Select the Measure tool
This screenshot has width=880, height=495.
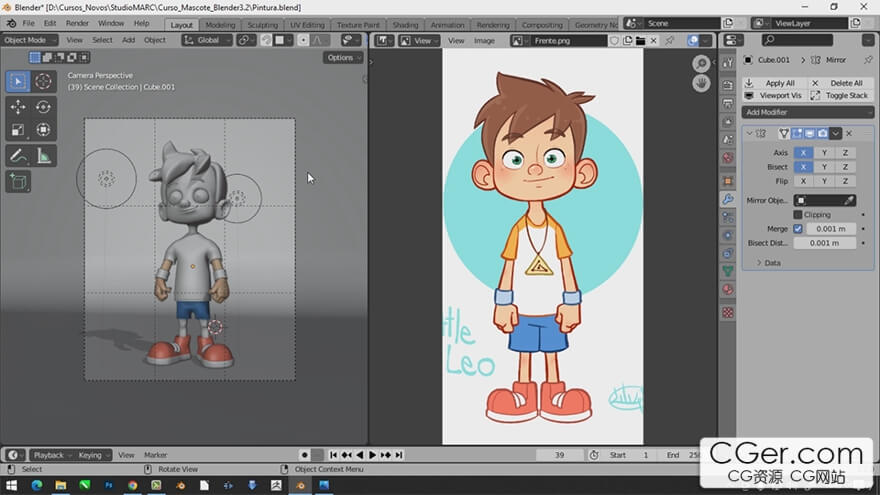coord(43,155)
